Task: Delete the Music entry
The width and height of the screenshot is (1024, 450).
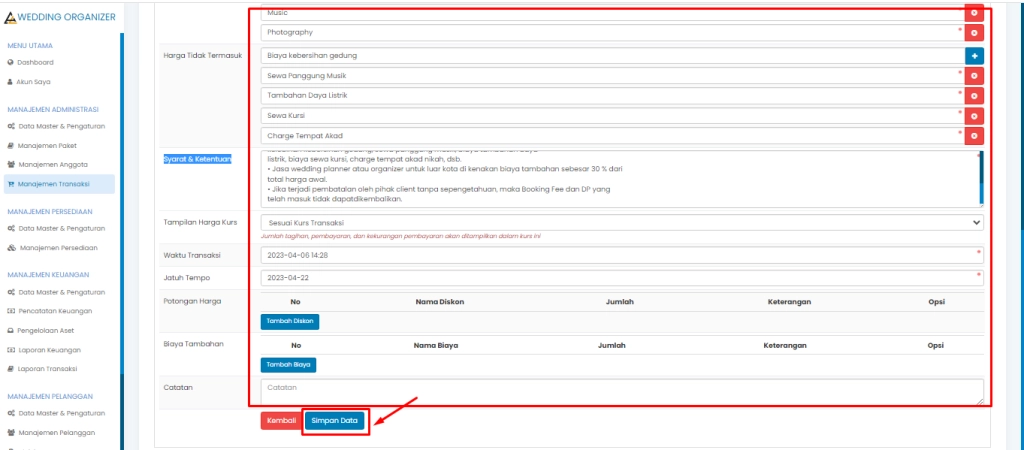Action: 974,12
